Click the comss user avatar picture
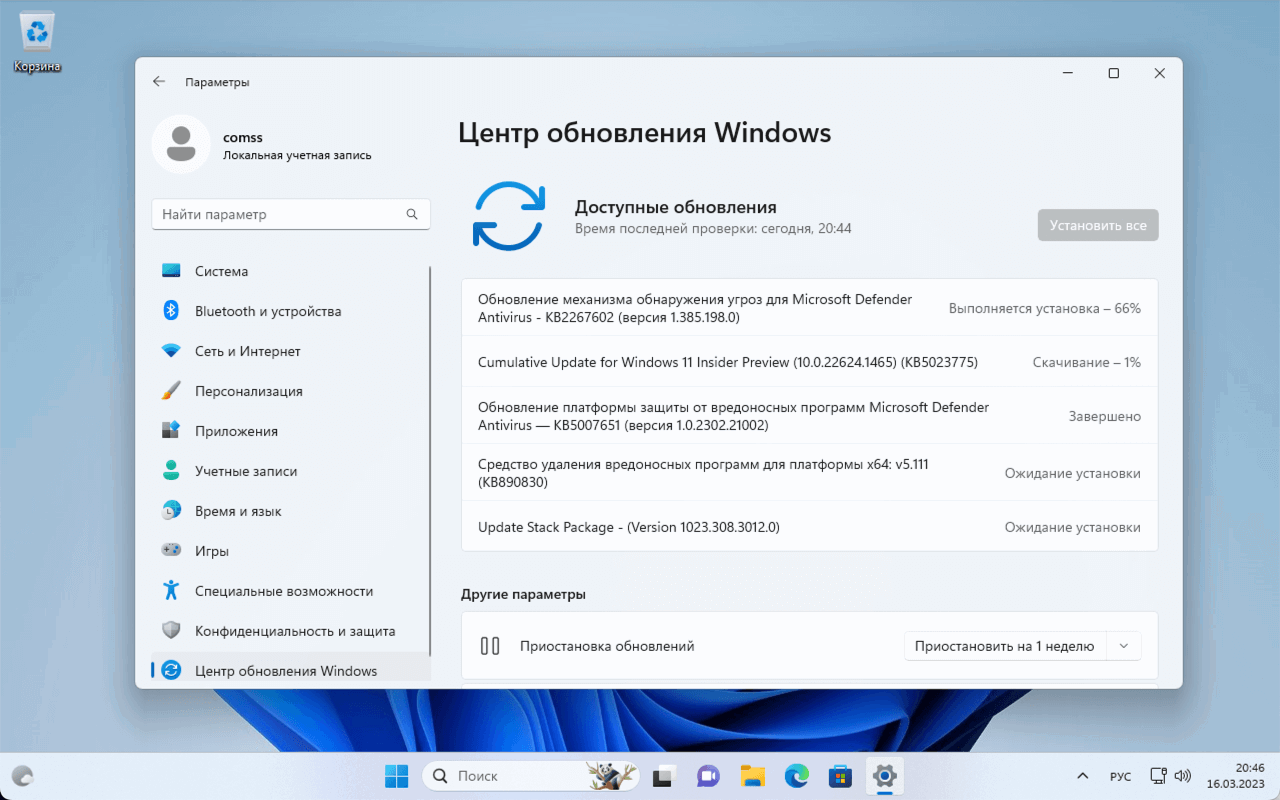This screenshot has width=1280, height=800. click(181, 144)
